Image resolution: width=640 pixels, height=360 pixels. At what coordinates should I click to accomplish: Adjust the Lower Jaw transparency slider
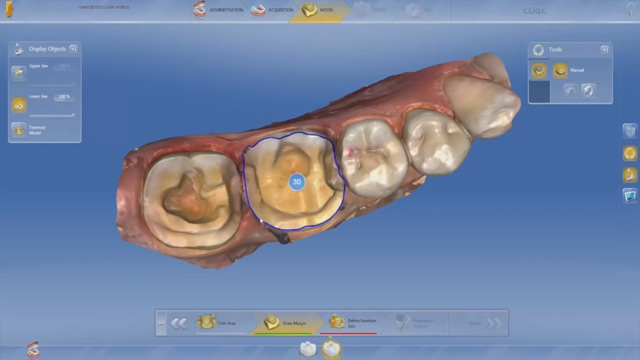click(52, 116)
